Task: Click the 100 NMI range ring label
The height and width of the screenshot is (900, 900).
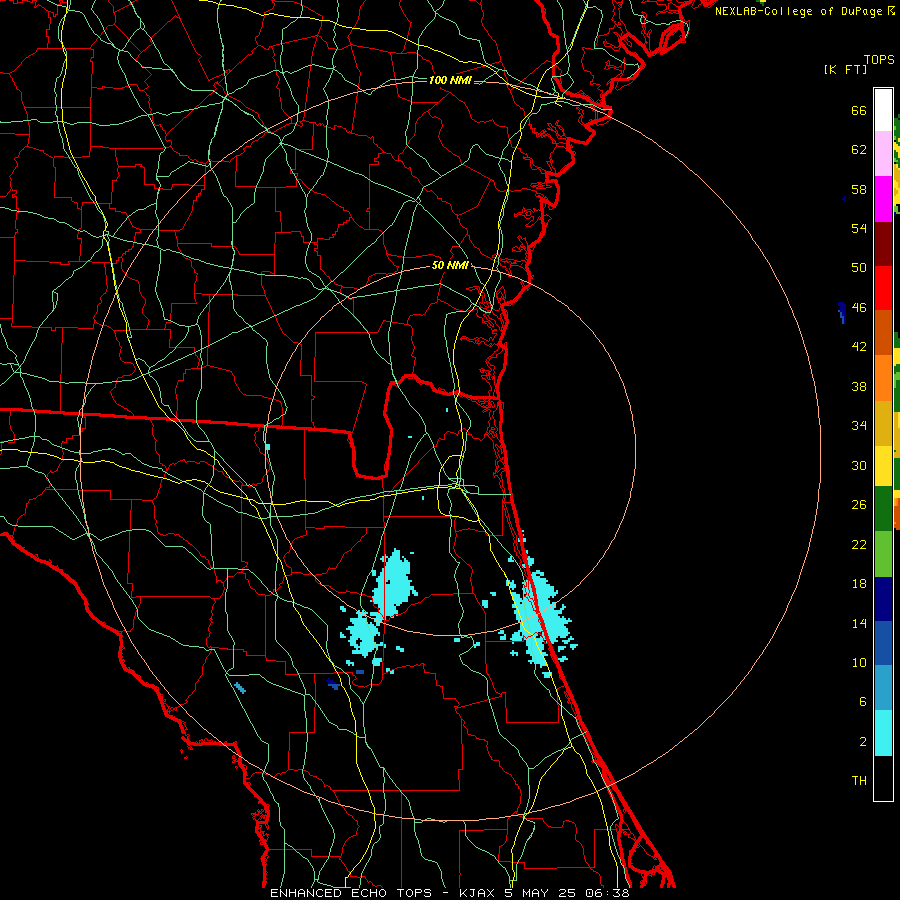Action: point(450,80)
